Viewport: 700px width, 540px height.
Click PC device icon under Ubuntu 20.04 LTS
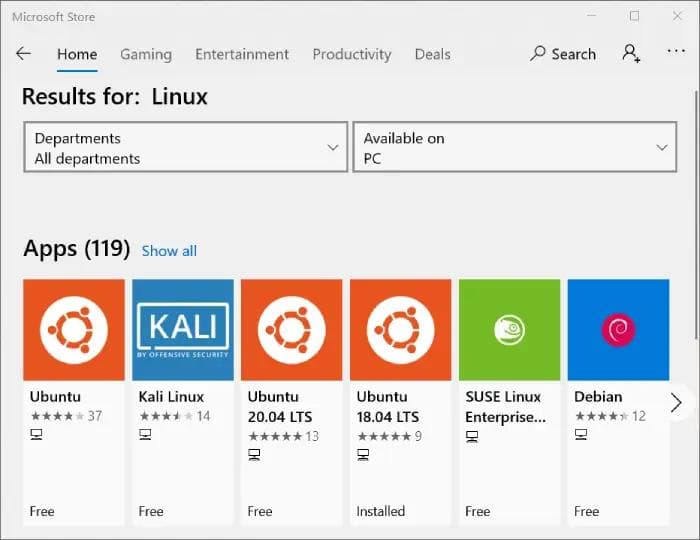(254, 455)
